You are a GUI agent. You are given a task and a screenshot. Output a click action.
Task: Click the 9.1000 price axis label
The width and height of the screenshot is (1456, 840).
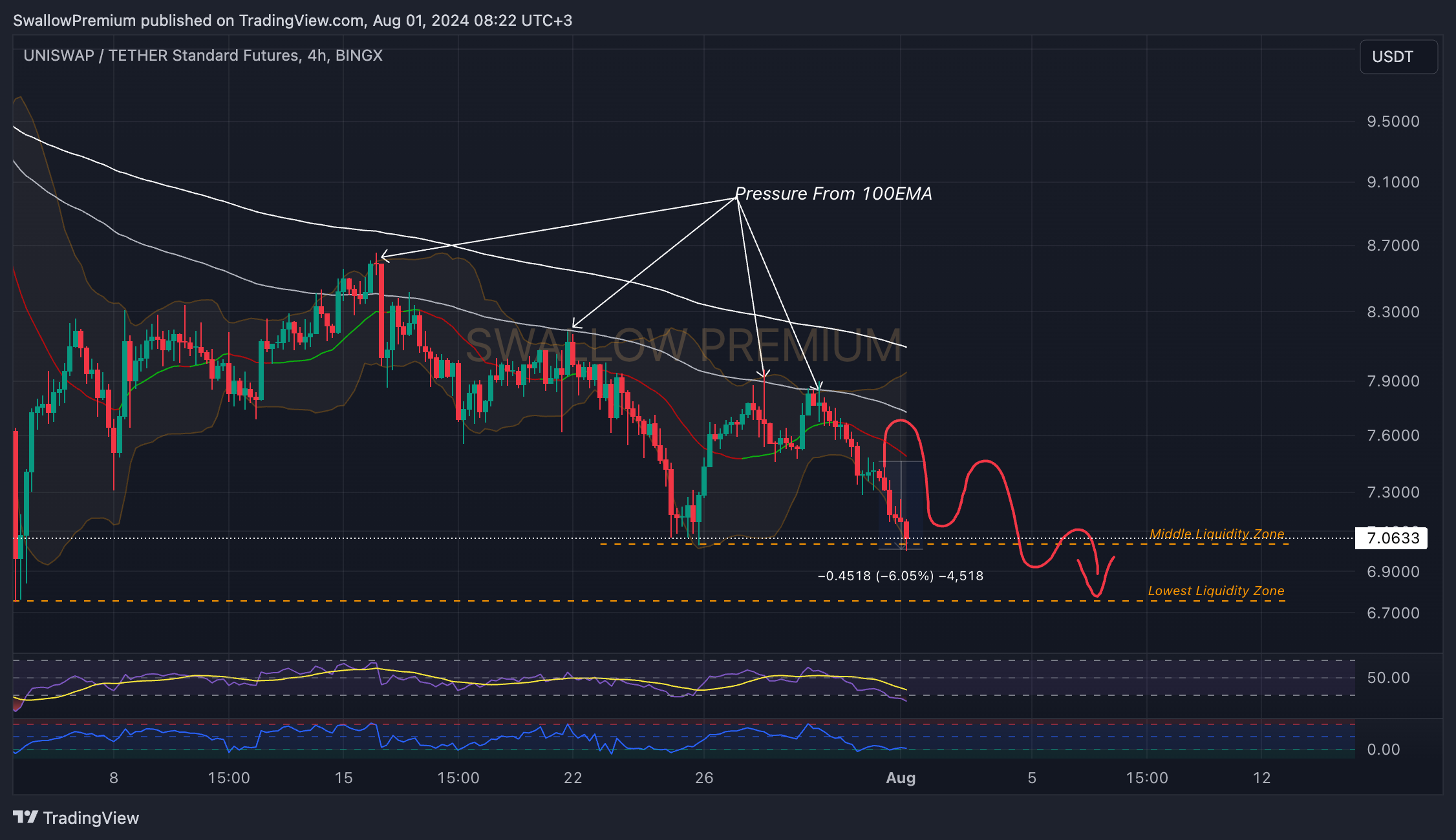[1393, 182]
